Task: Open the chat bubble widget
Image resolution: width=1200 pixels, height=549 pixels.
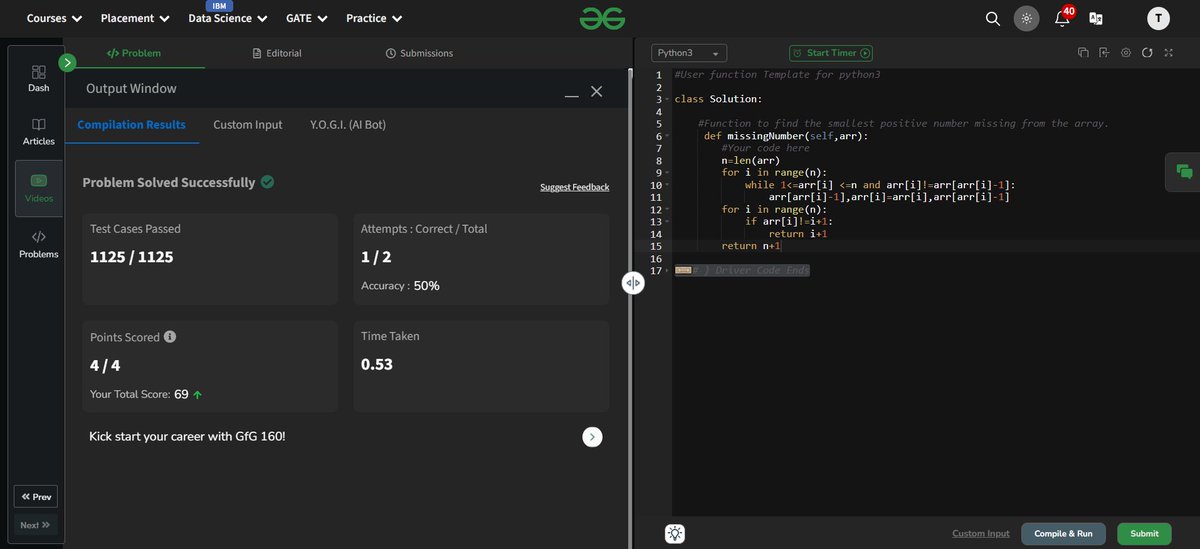Action: click(1184, 172)
